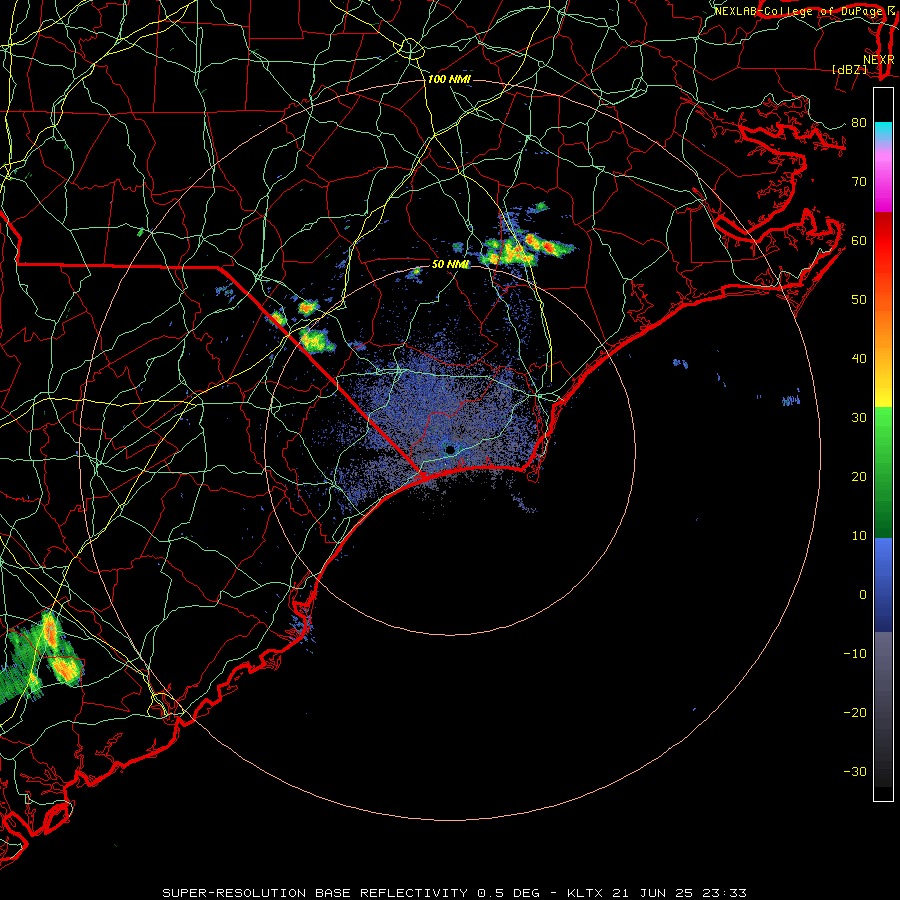This screenshot has height=900, width=900.
Task: Click the -30 value on dBZ scale
Action: click(855, 772)
